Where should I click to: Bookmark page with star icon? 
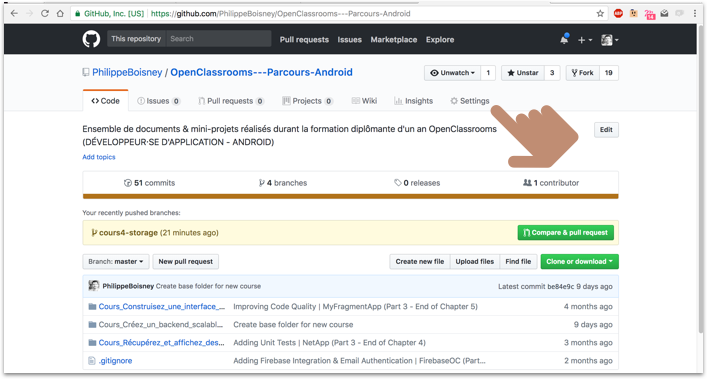[x=600, y=14]
